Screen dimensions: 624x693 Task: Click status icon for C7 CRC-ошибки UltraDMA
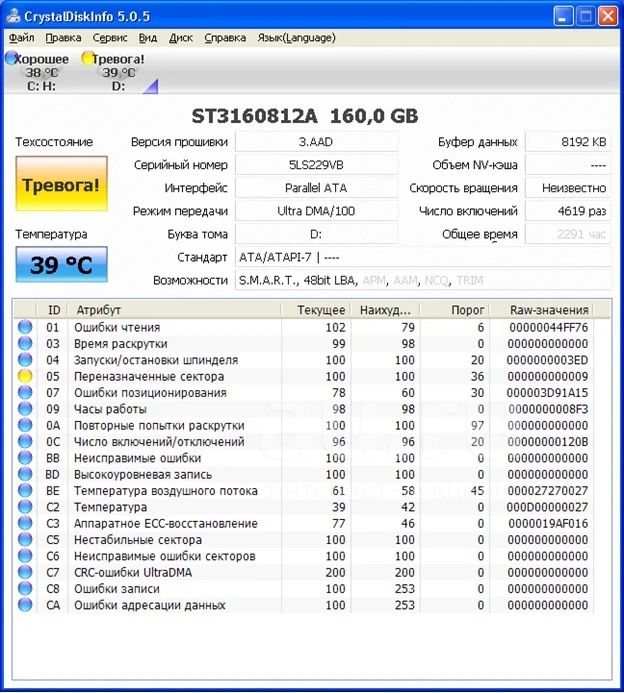pyautogui.click(x=25, y=572)
